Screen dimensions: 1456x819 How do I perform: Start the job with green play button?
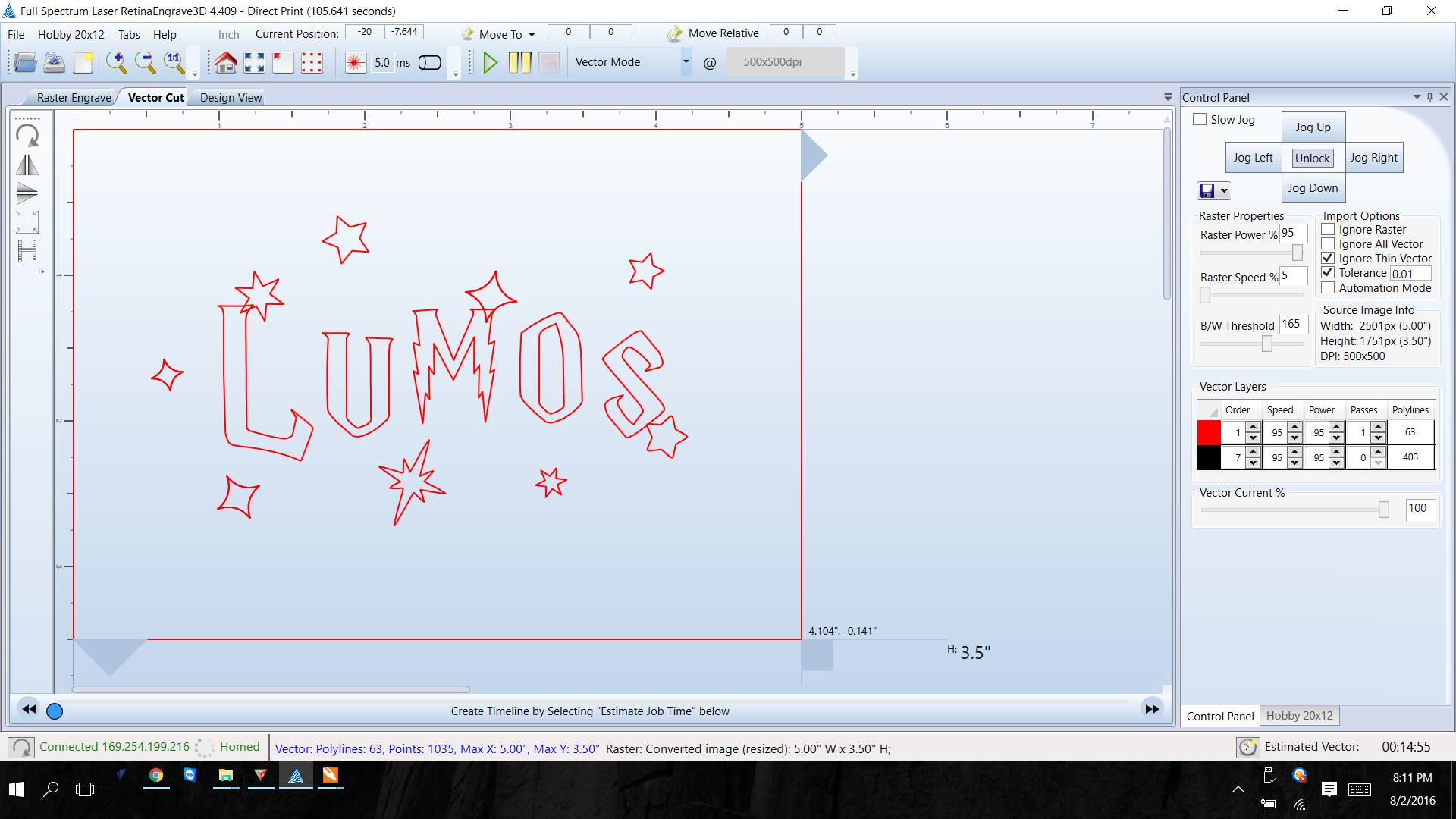490,62
